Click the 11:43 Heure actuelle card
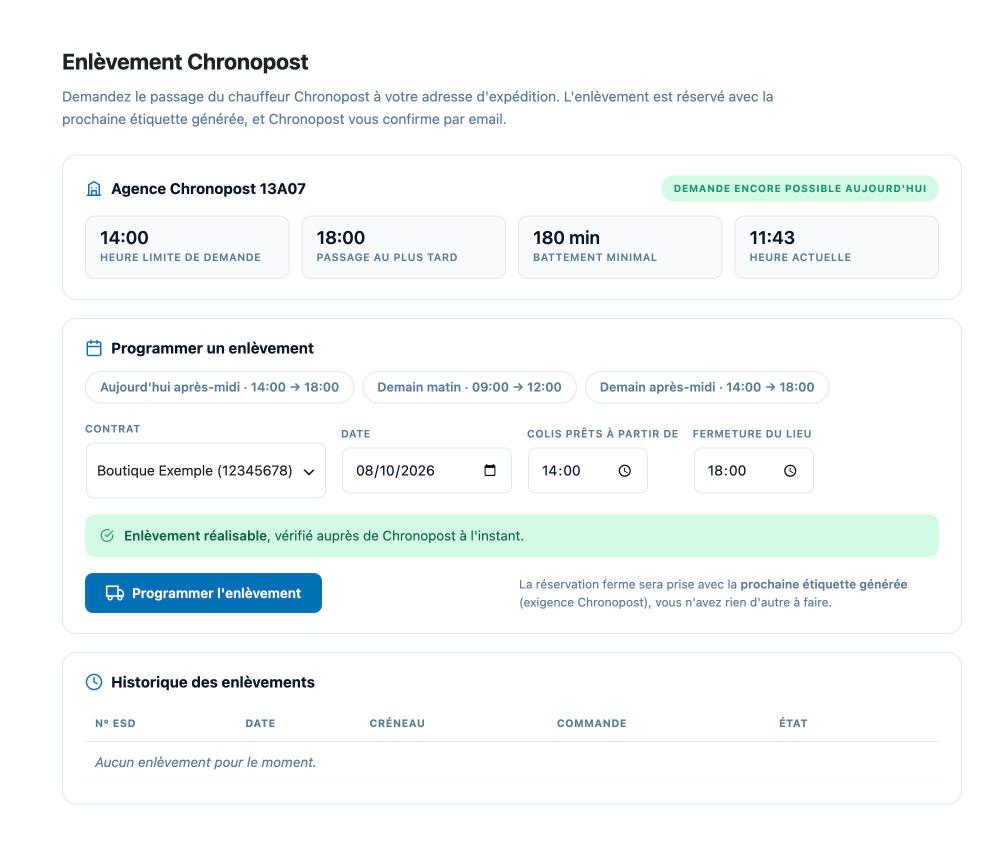Image resolution: width=1000 pixels, height=857 pixels. (836, 247)
